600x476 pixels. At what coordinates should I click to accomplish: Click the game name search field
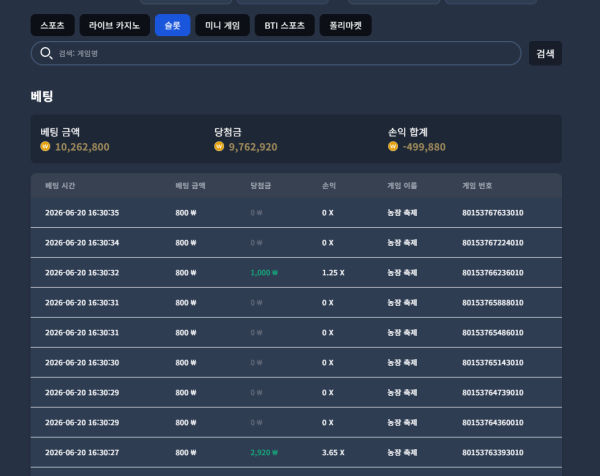[276, 53]
